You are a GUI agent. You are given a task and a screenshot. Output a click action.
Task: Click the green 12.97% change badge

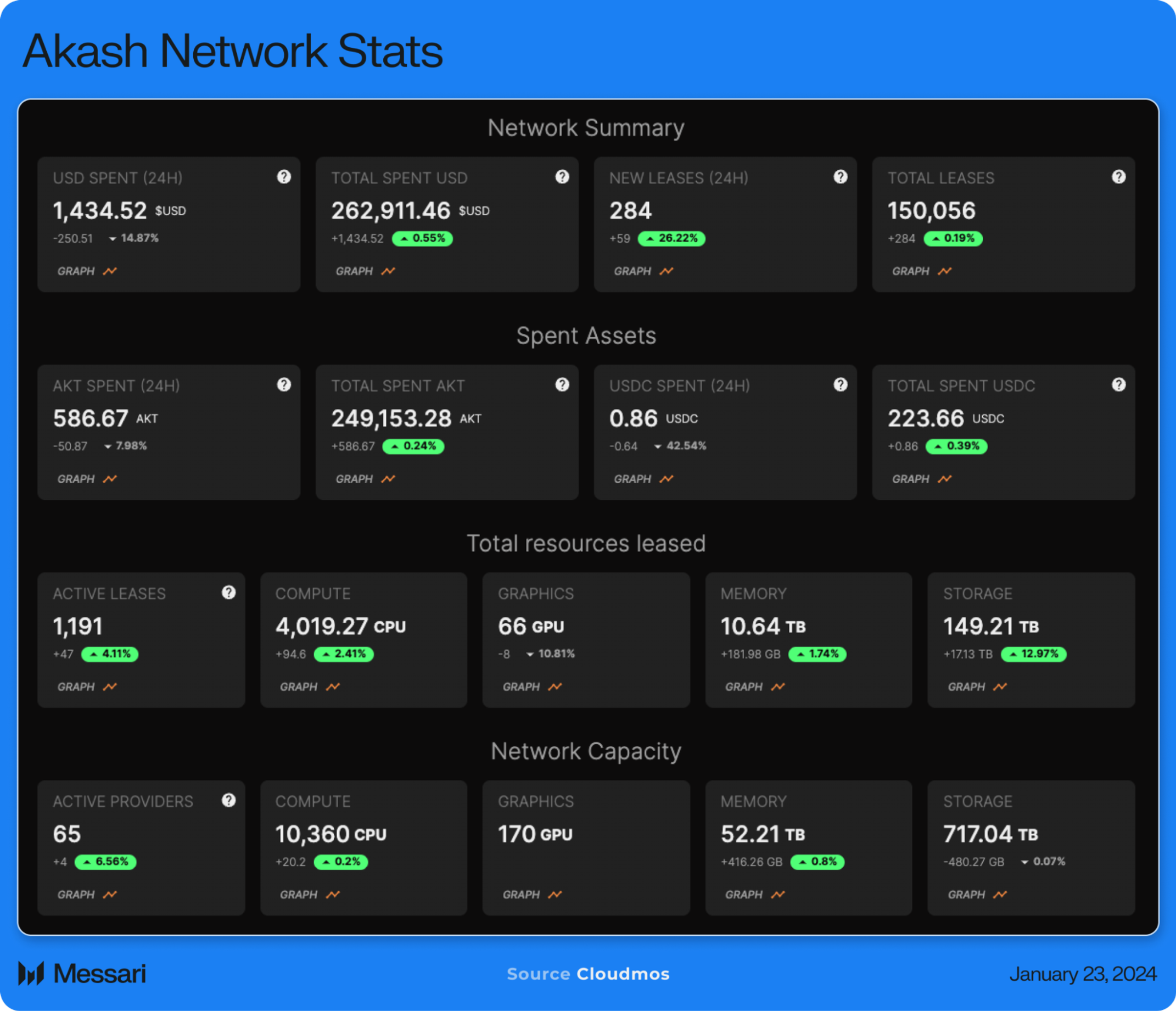point(1034,654)
